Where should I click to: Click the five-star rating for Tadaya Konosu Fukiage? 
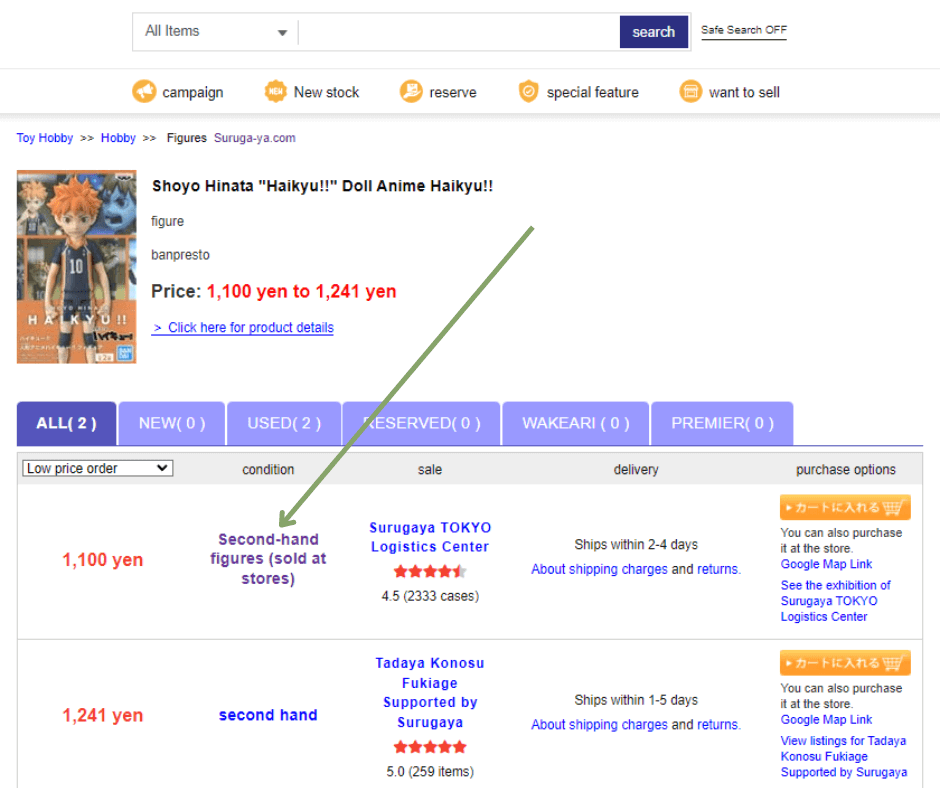(x=430, y=747)
